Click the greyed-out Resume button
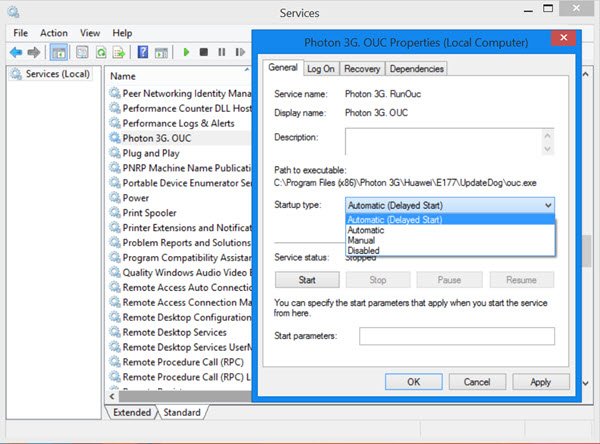The width and height of the screenshot is (600, 444). tap(521, 280)
